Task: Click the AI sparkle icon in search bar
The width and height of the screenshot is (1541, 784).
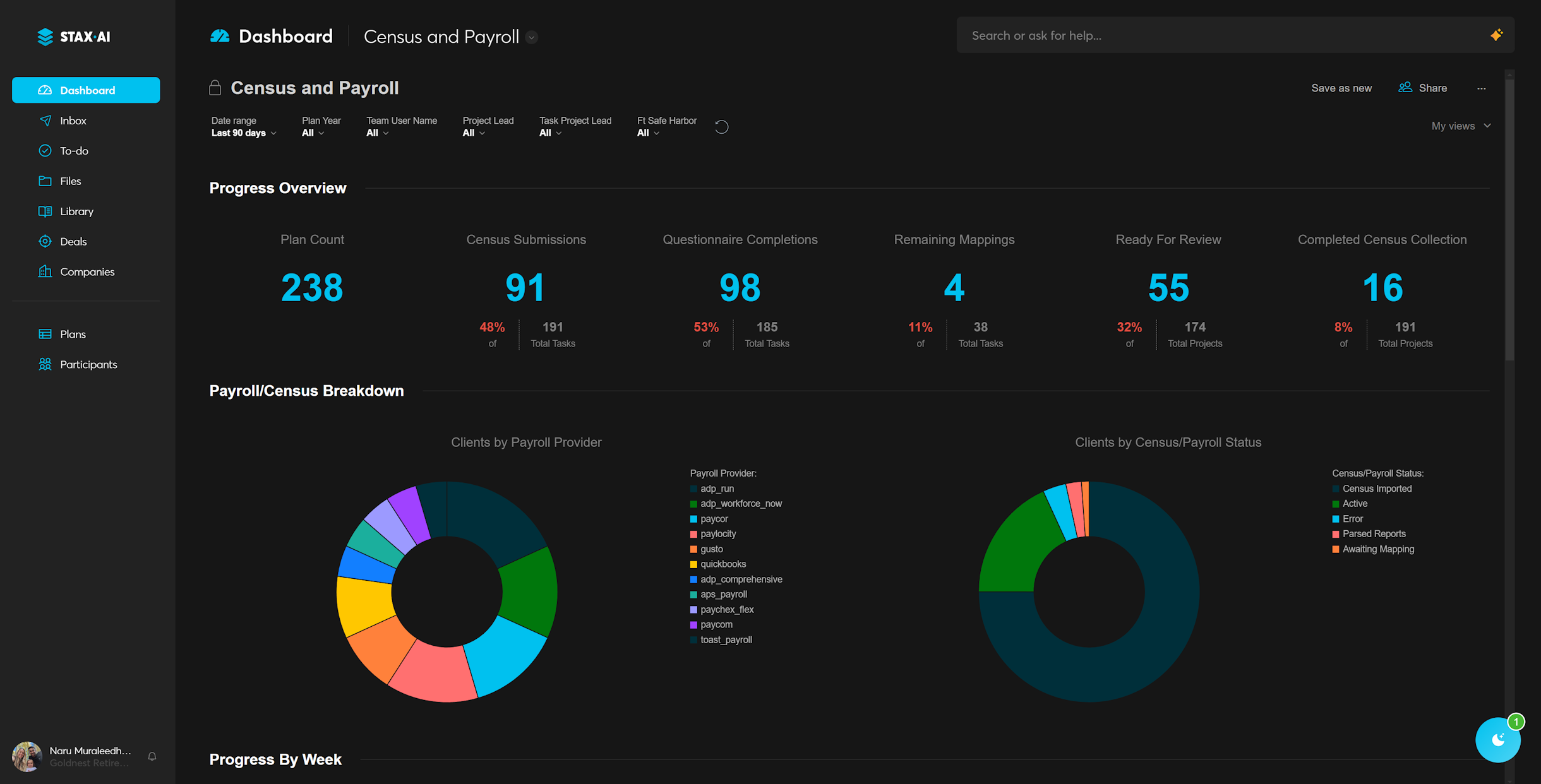Action: click(1496, 35)
